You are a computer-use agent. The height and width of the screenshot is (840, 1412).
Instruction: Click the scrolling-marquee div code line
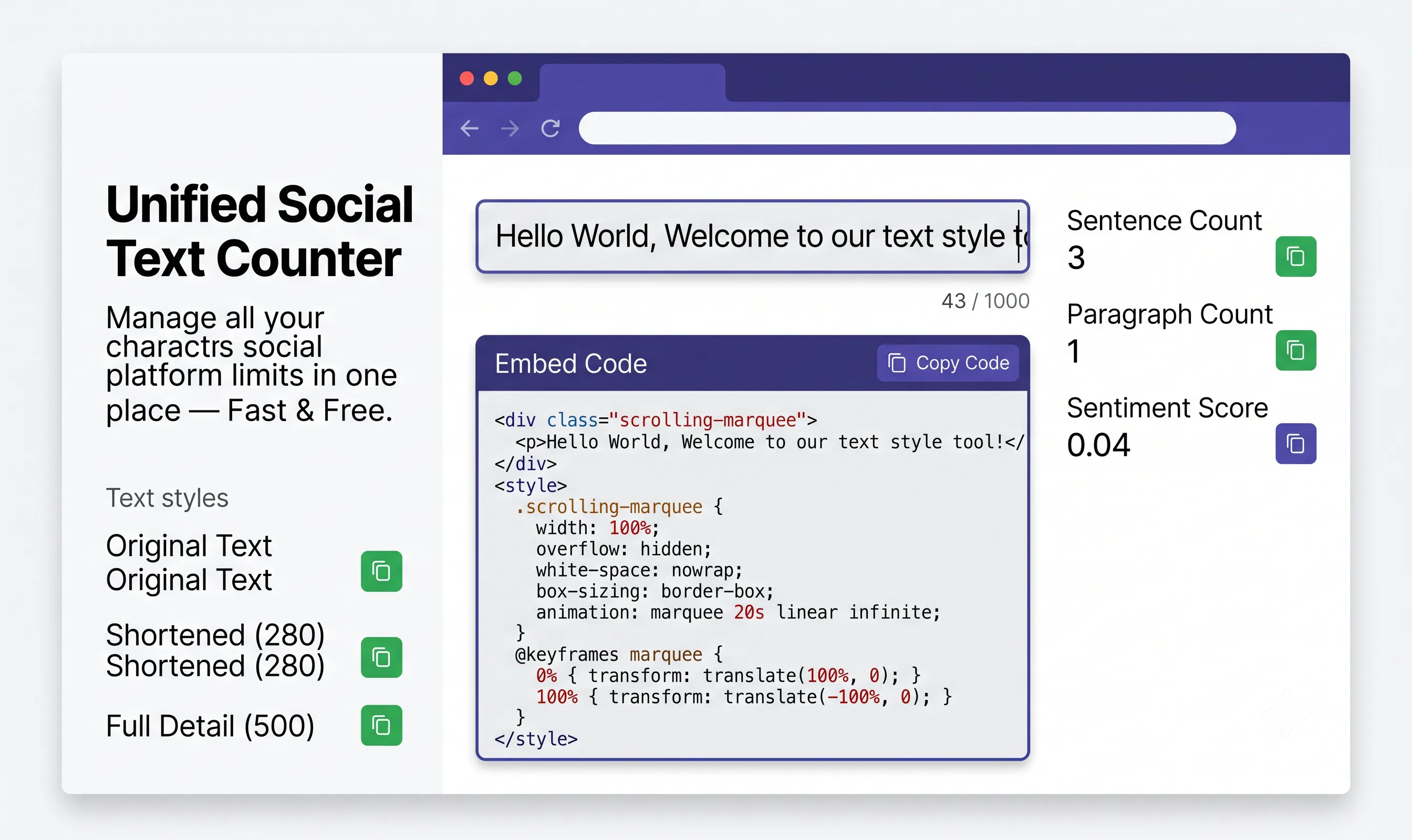(655, 420)
